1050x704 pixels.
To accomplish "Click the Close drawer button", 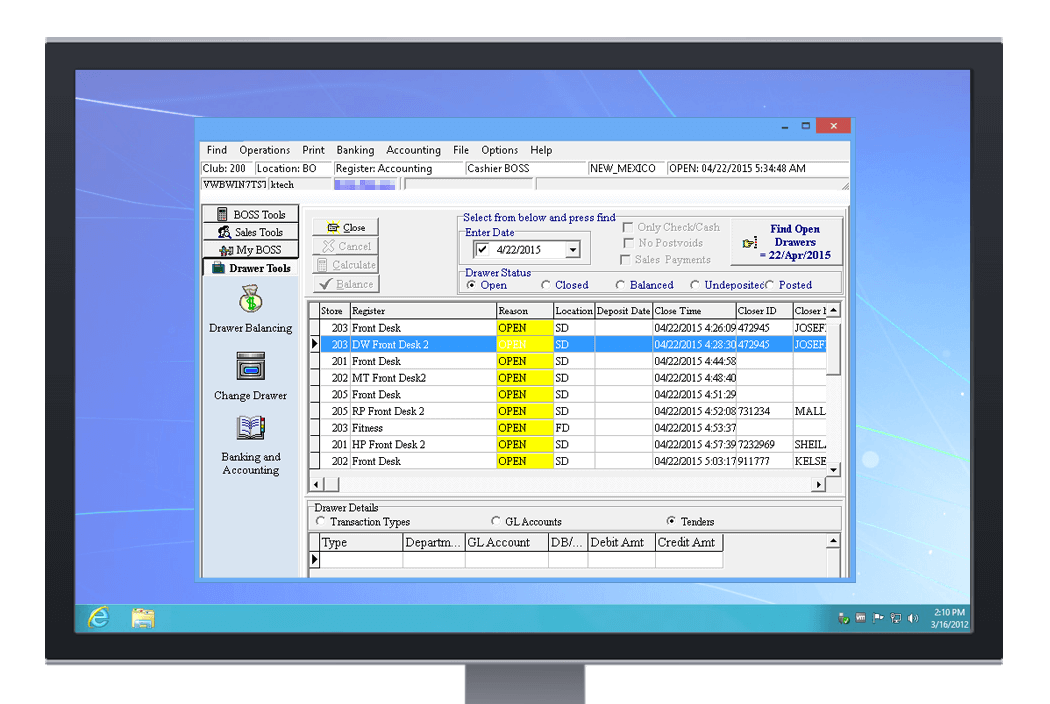I will coord(346,227).
